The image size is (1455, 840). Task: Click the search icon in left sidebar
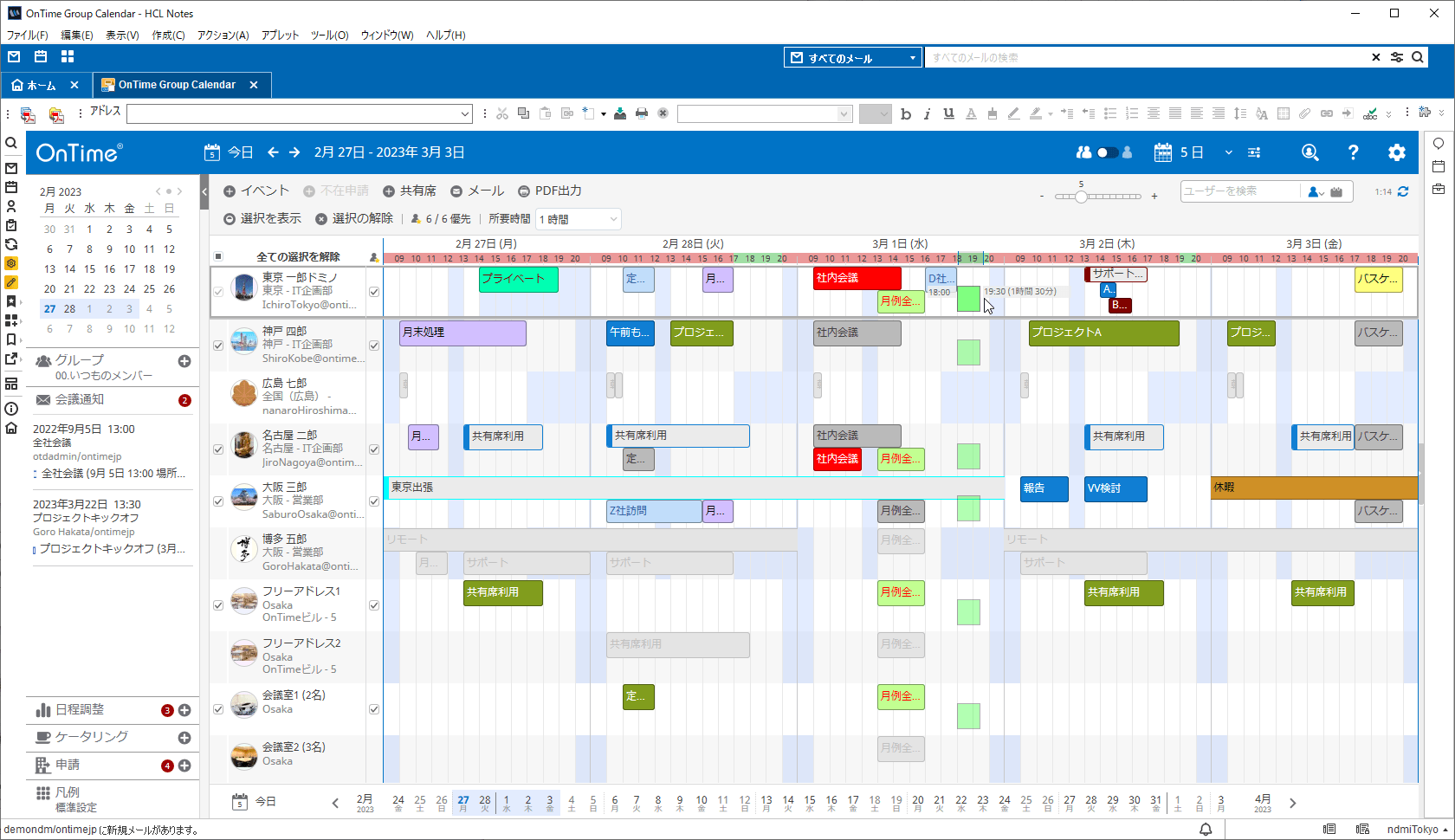(11, 143)
